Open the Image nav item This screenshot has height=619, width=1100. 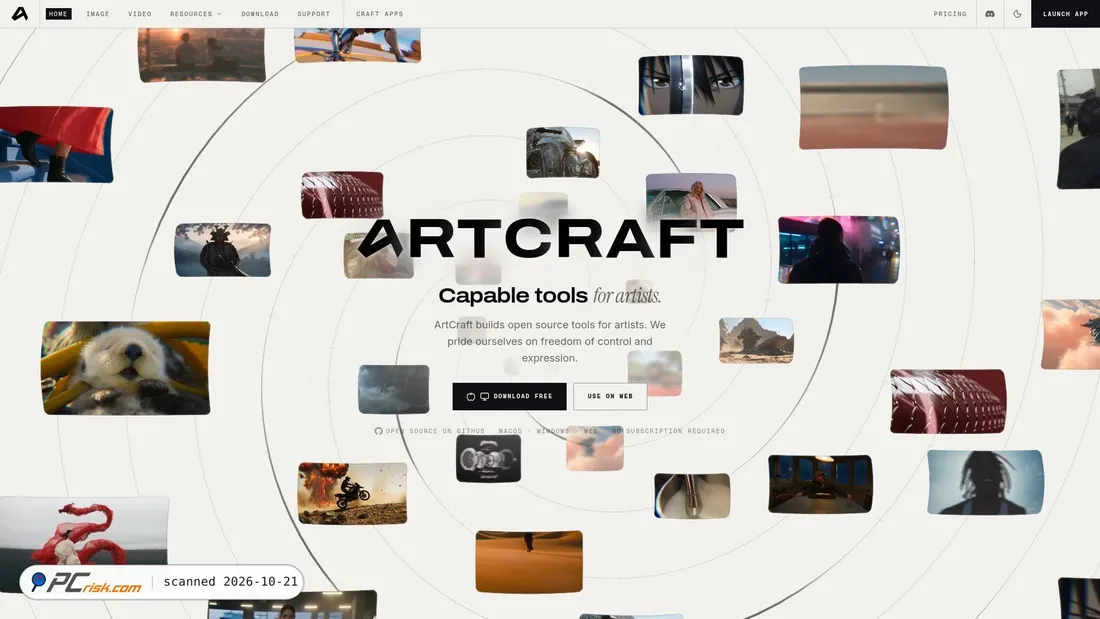pos(98,14)
